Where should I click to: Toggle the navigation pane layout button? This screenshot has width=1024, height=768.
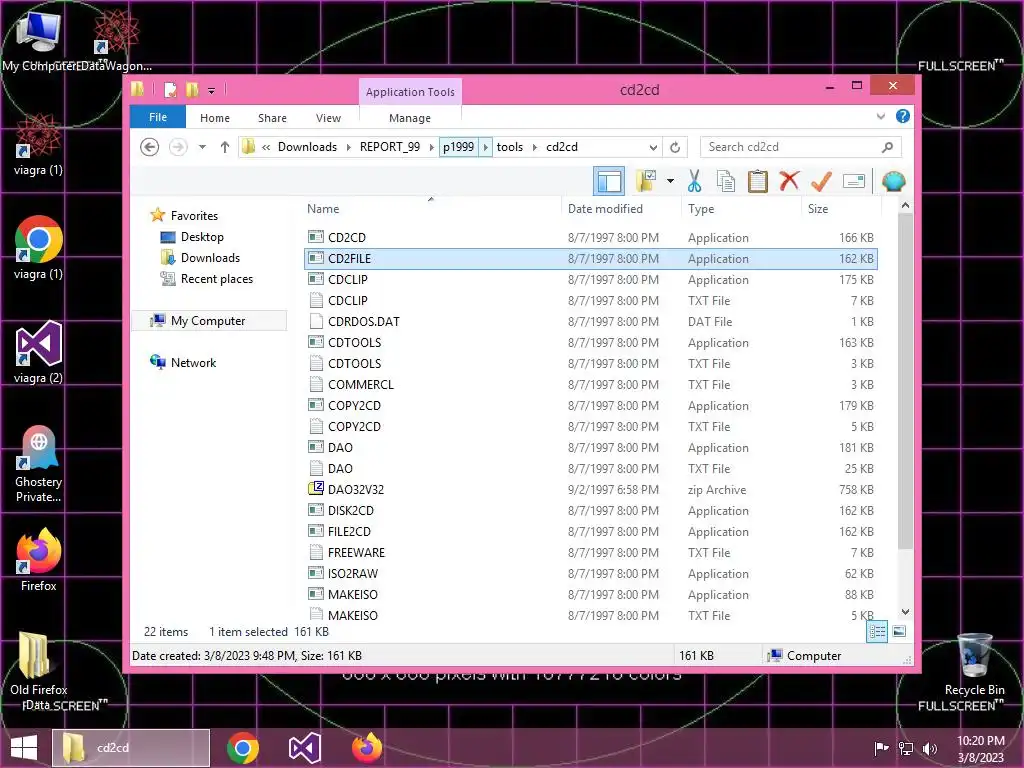coord(609,181)
